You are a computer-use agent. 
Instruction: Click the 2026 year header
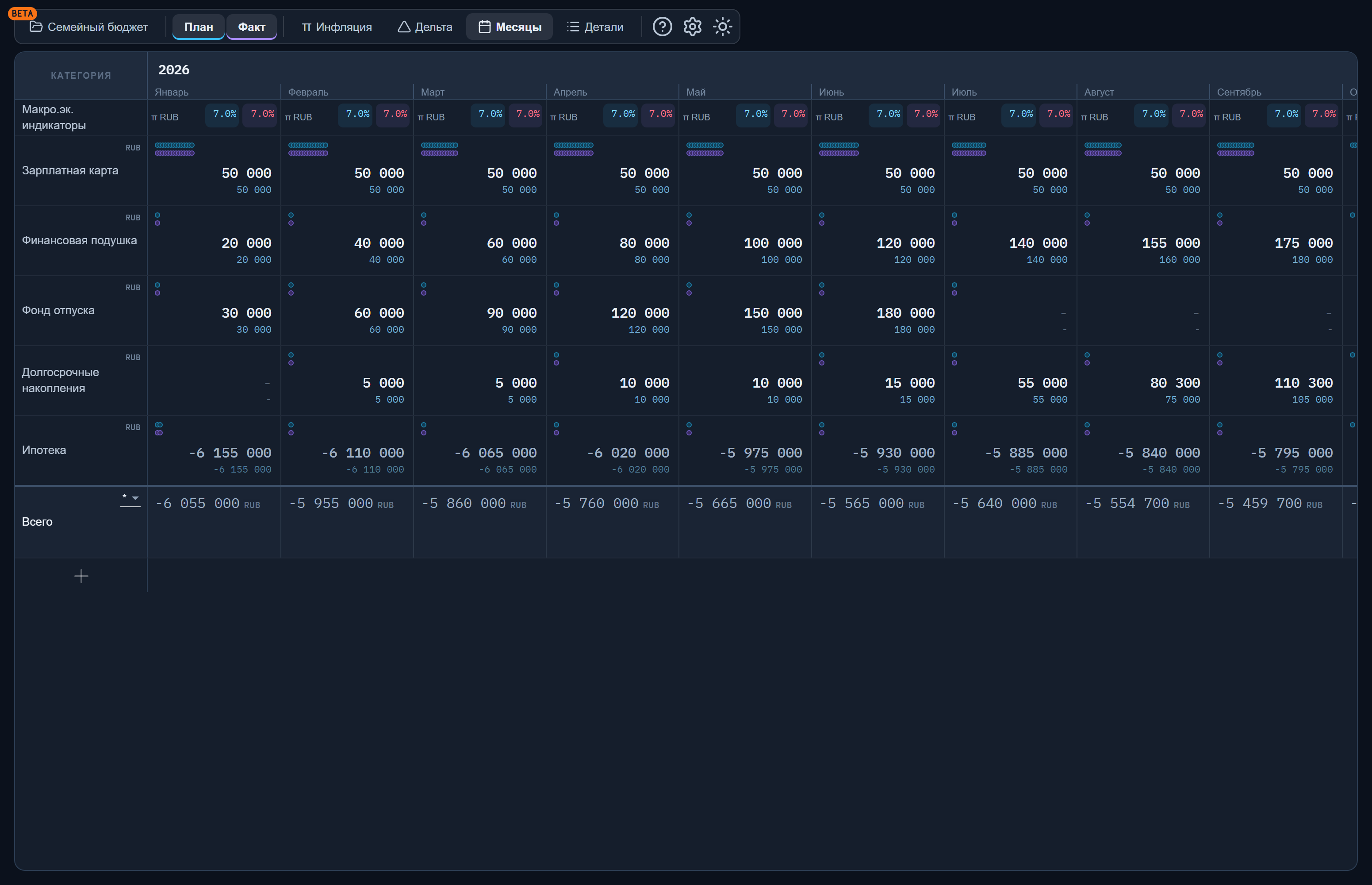pos(173,69)
